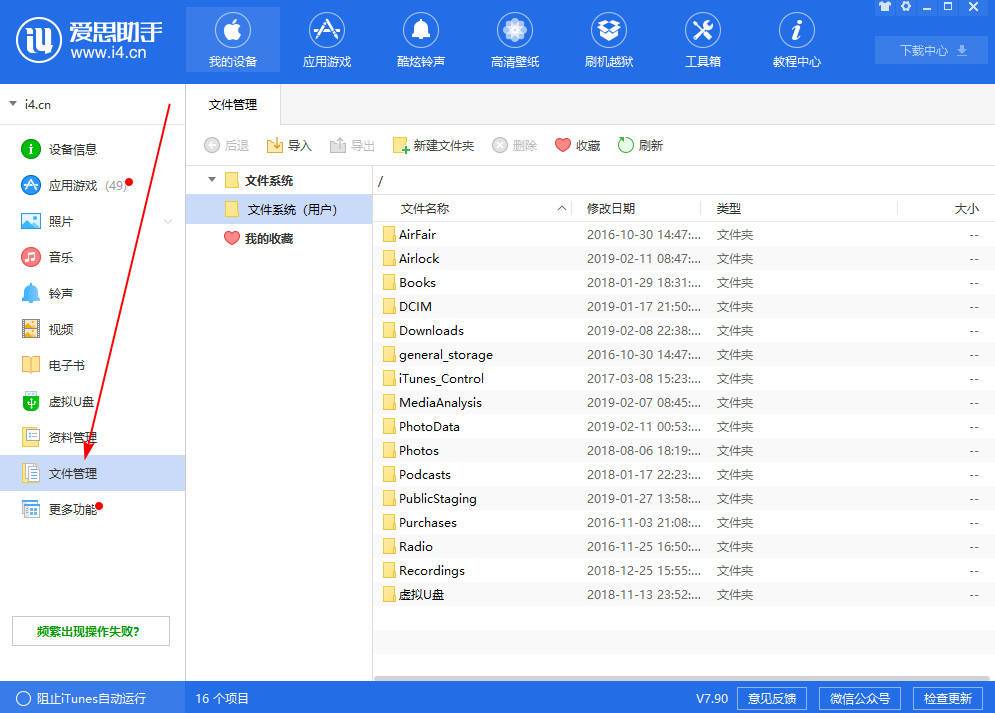Open 虚拟U盘 from the sidebar

[70, 400]
